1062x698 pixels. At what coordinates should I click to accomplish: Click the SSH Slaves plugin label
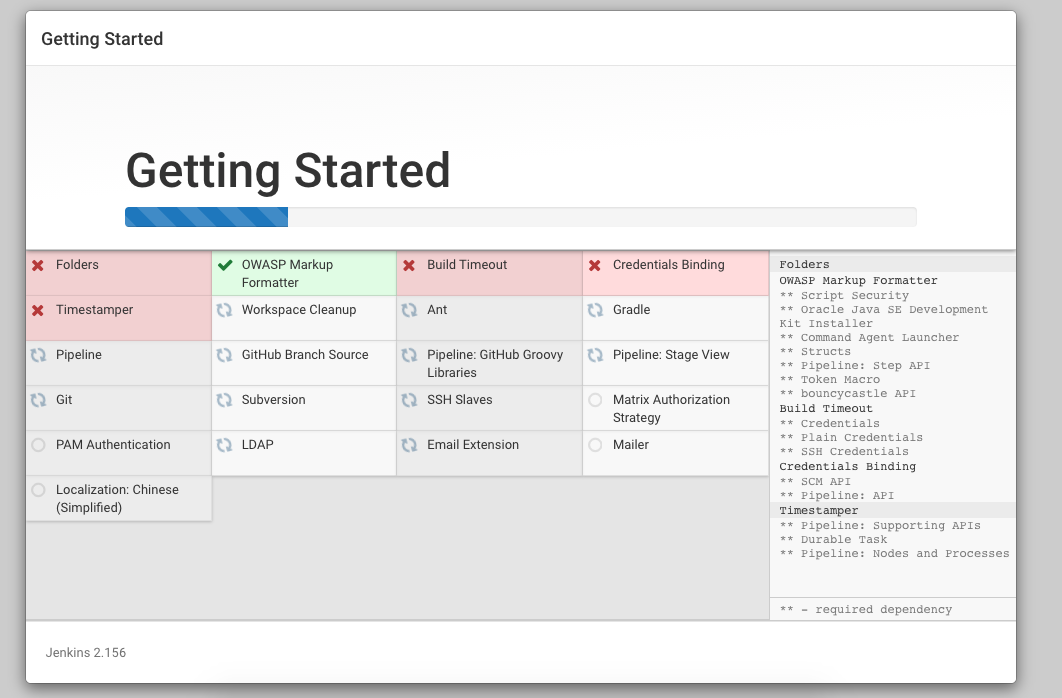459,399
